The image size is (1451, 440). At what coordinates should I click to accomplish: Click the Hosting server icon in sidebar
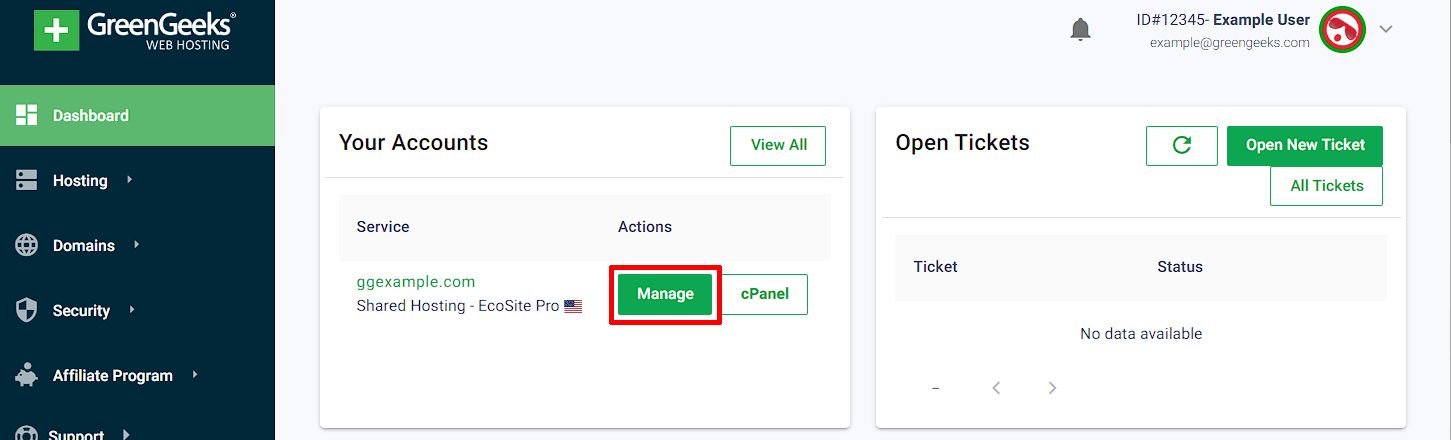pos(27,181)
